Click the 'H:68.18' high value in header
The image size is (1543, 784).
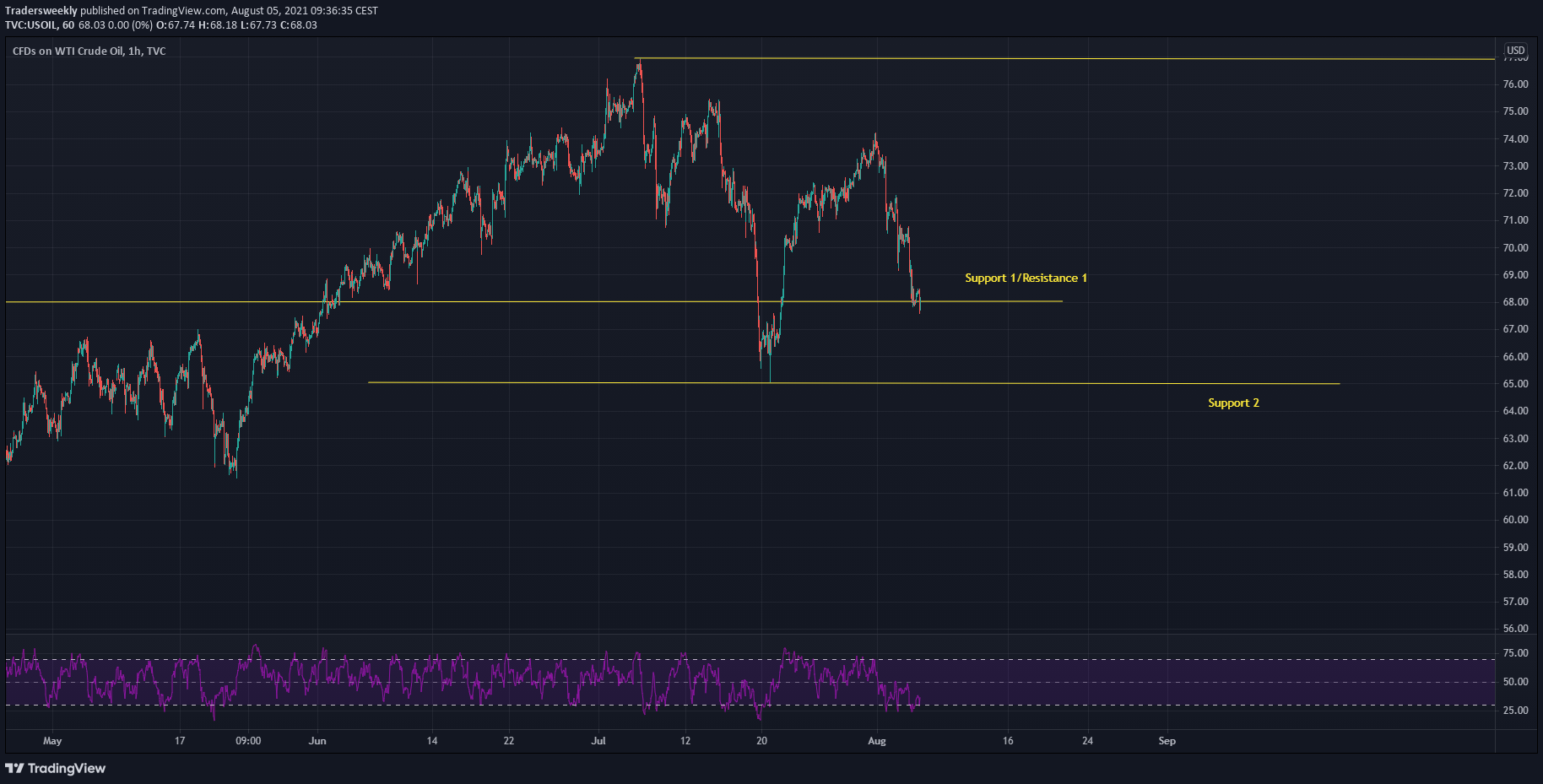[218, 25]
